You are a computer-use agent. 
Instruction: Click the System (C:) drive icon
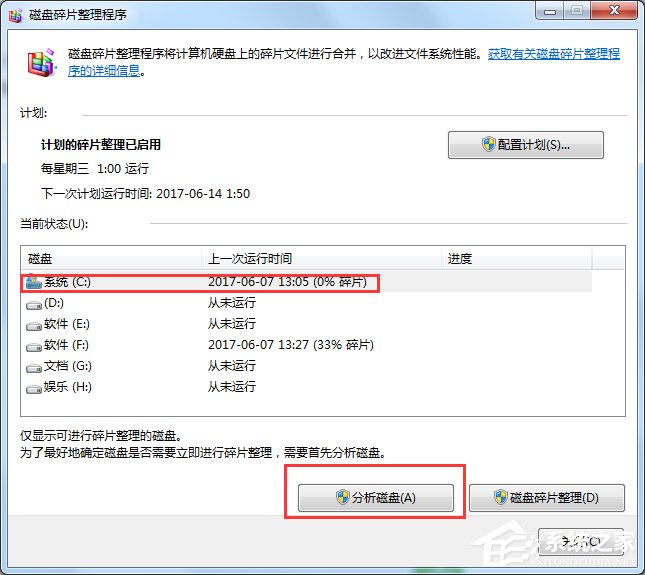pos(33,282)
